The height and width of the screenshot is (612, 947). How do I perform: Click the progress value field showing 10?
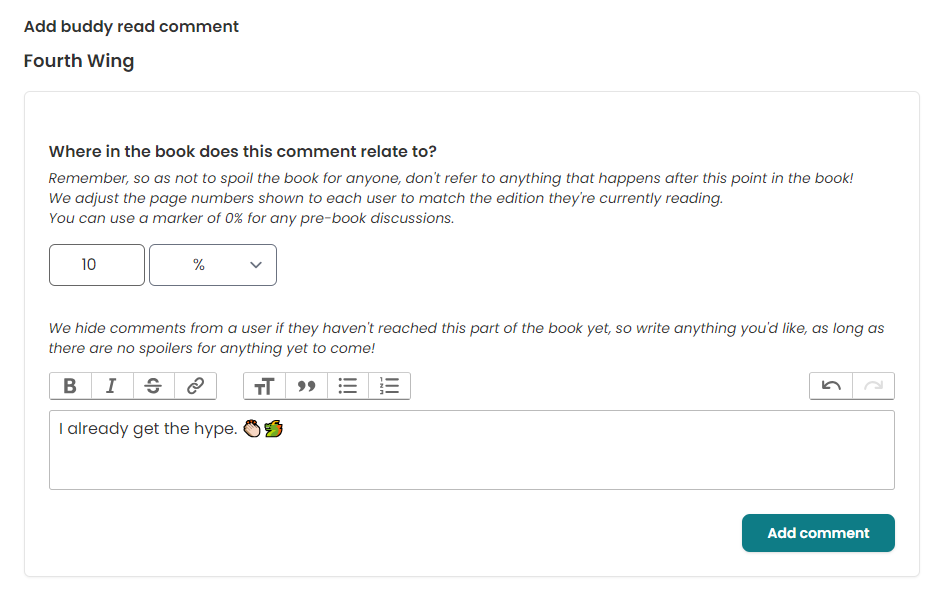click(96, 265)
